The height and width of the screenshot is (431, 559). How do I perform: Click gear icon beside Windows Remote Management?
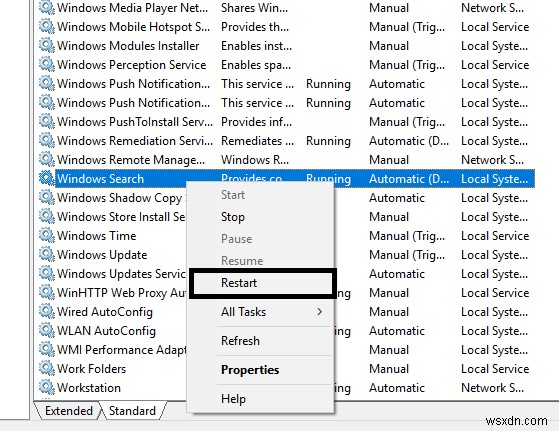(x=46, y=159)
